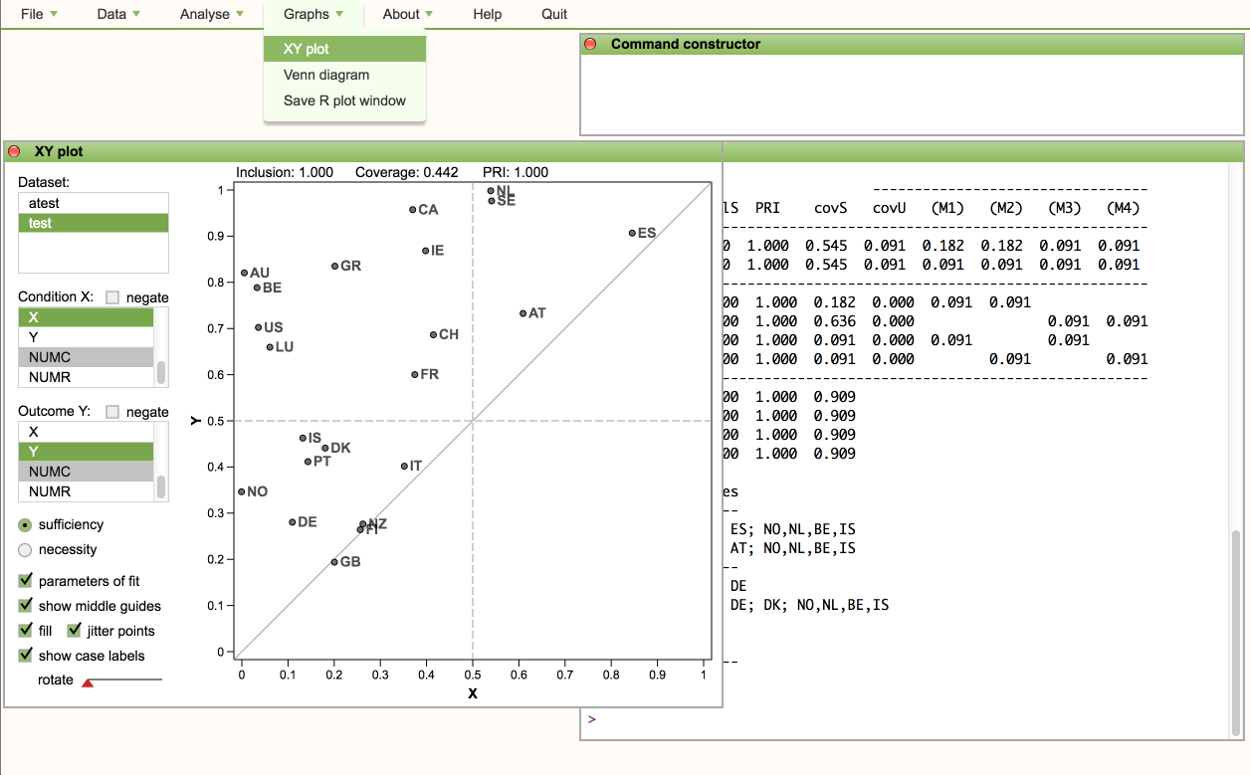Click the Help menu button
This screenshot has height=775, width=1250.
[487, 14]
